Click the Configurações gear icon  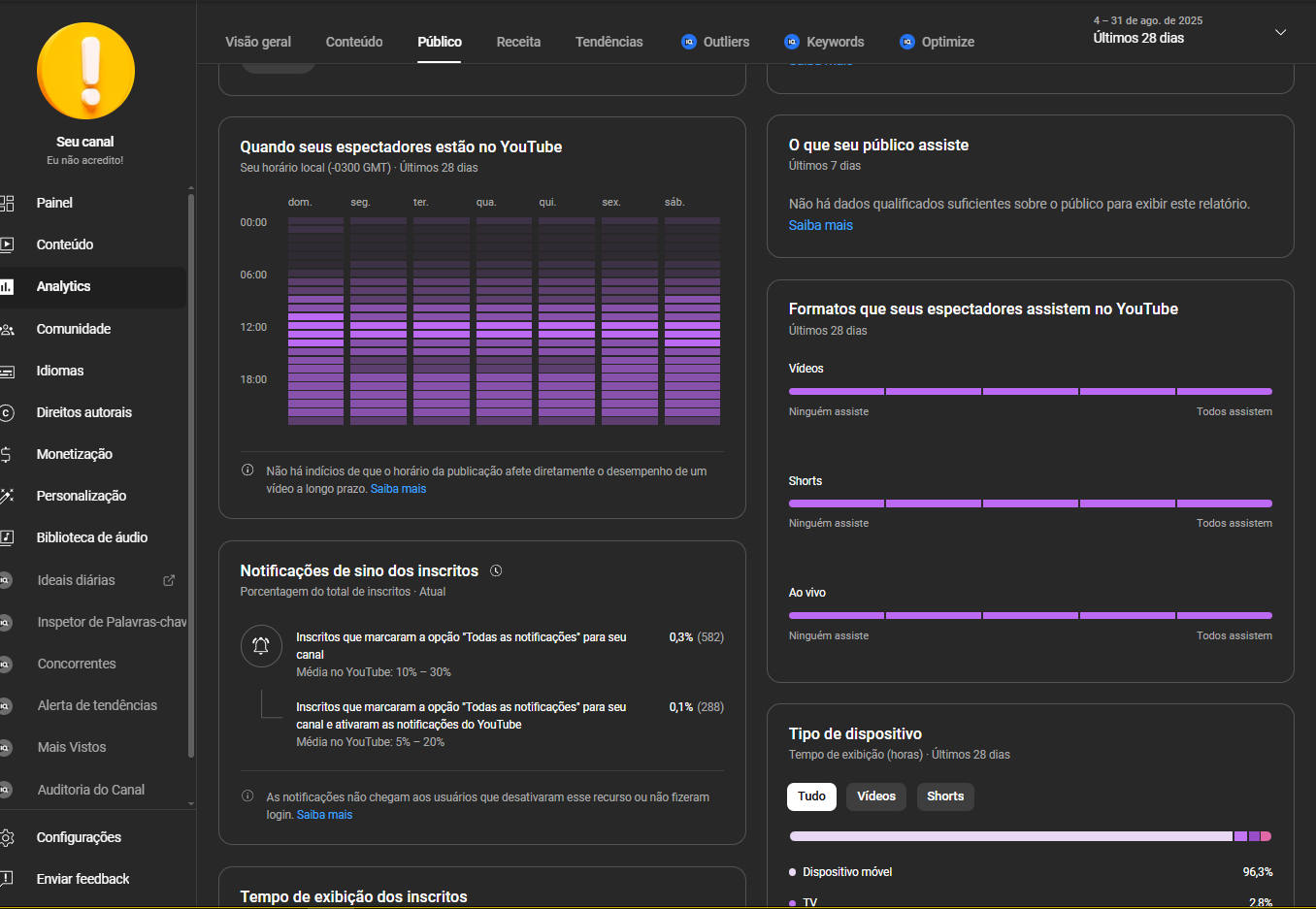[7, 837]
